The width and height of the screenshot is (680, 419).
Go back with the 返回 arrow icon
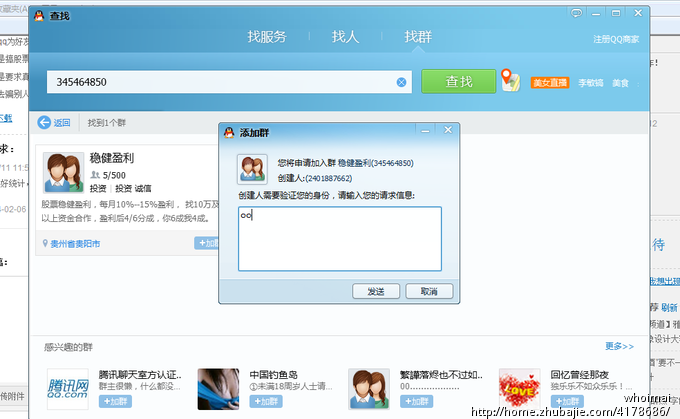(x=44, y=123)
